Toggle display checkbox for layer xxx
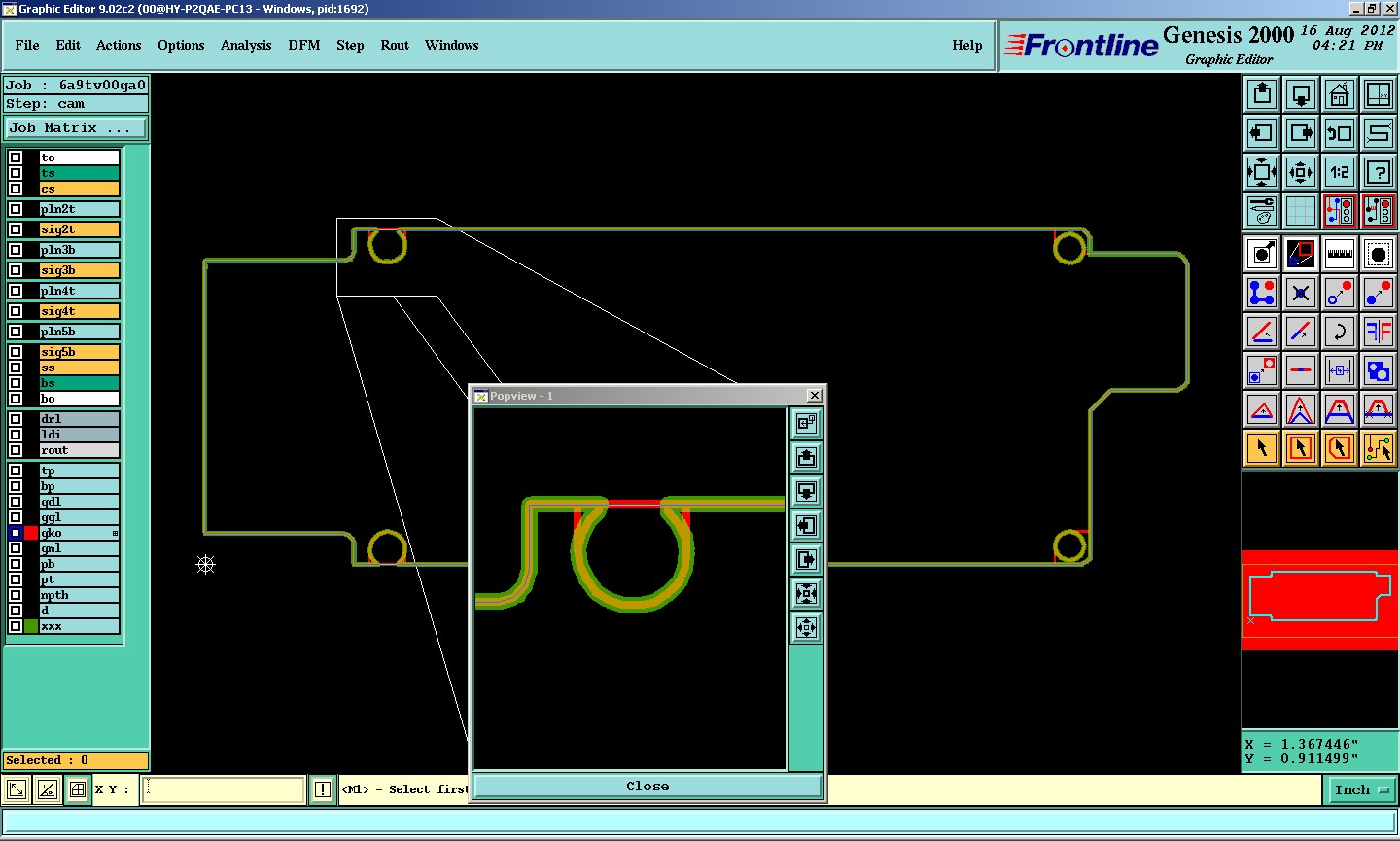 16,626
